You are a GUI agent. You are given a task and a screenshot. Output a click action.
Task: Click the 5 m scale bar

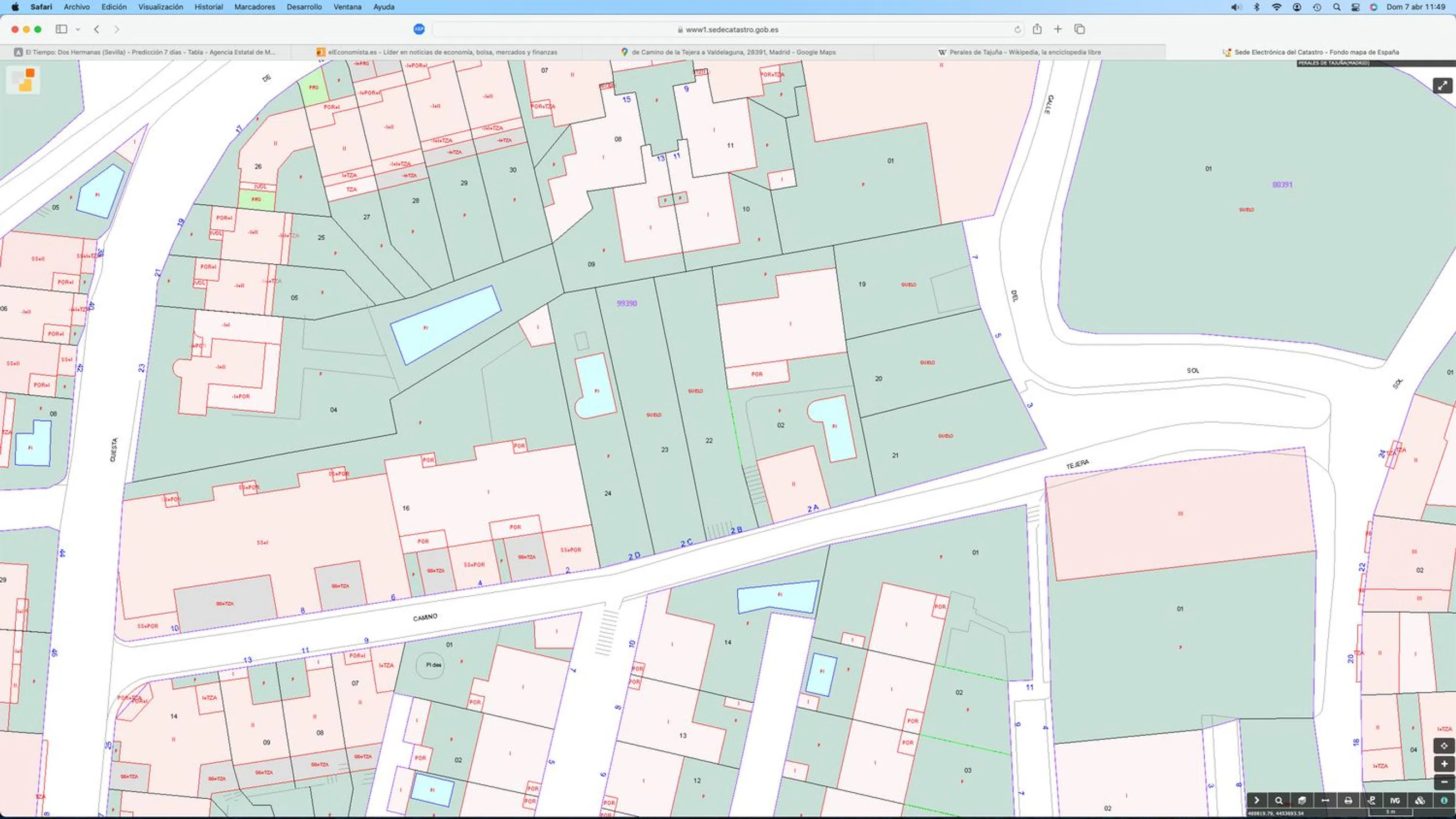point(1391,812)
